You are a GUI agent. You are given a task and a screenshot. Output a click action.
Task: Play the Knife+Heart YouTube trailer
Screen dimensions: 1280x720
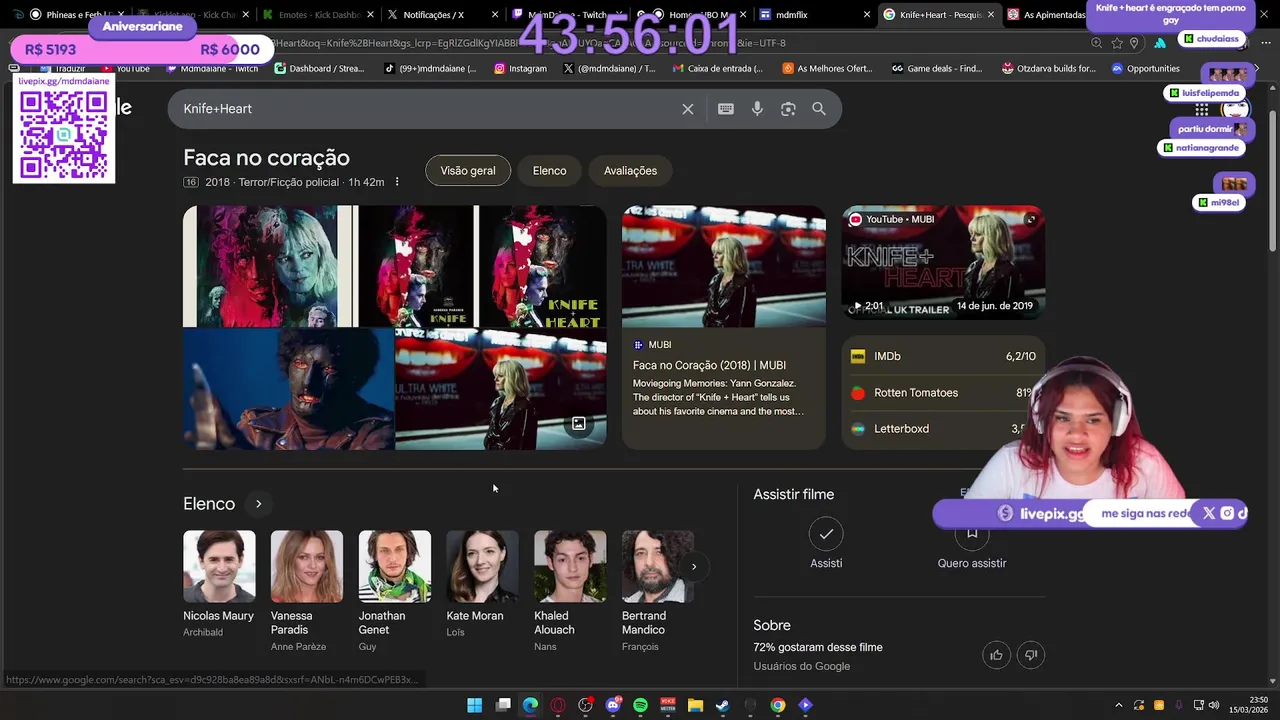pyautogui.click(x=943, y=263)
